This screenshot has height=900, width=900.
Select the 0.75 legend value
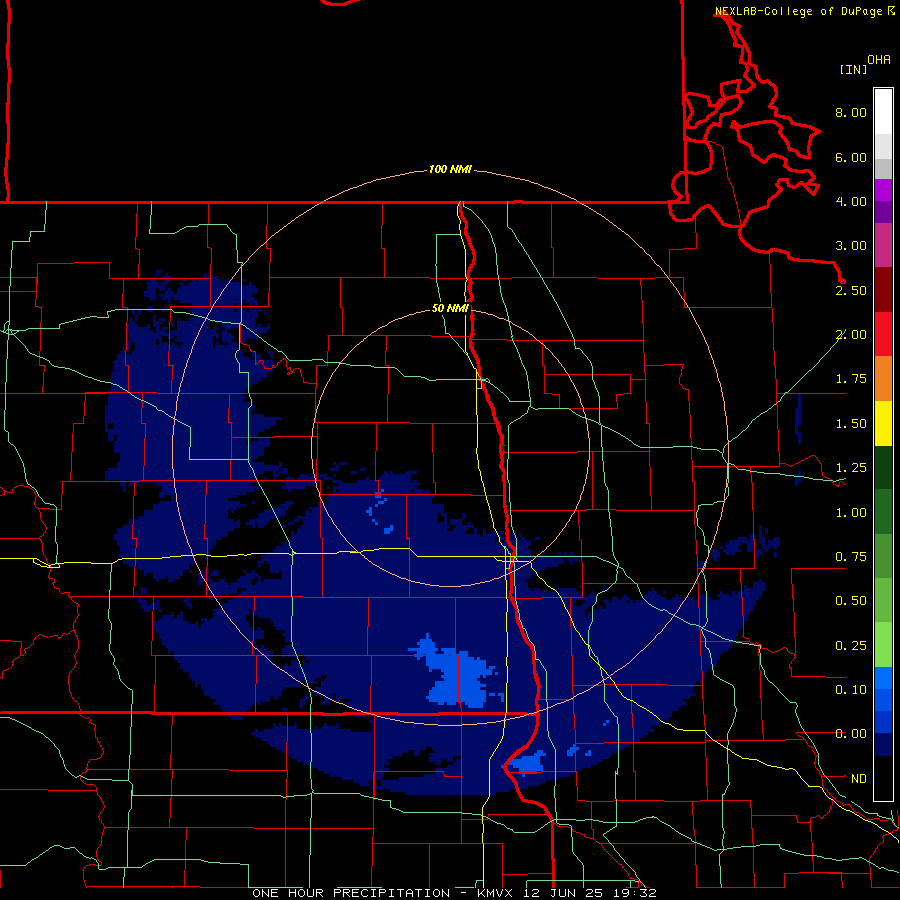851,557
